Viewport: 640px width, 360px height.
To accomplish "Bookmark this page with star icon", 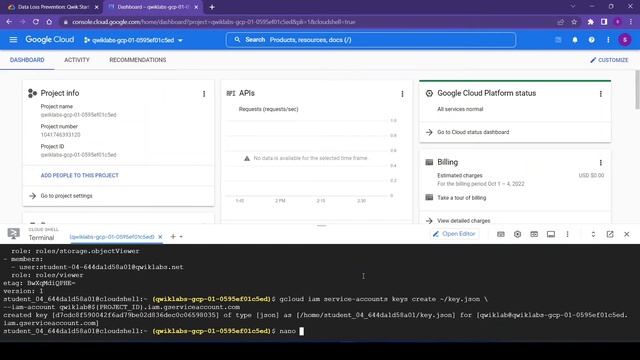I will click(574, 22).
